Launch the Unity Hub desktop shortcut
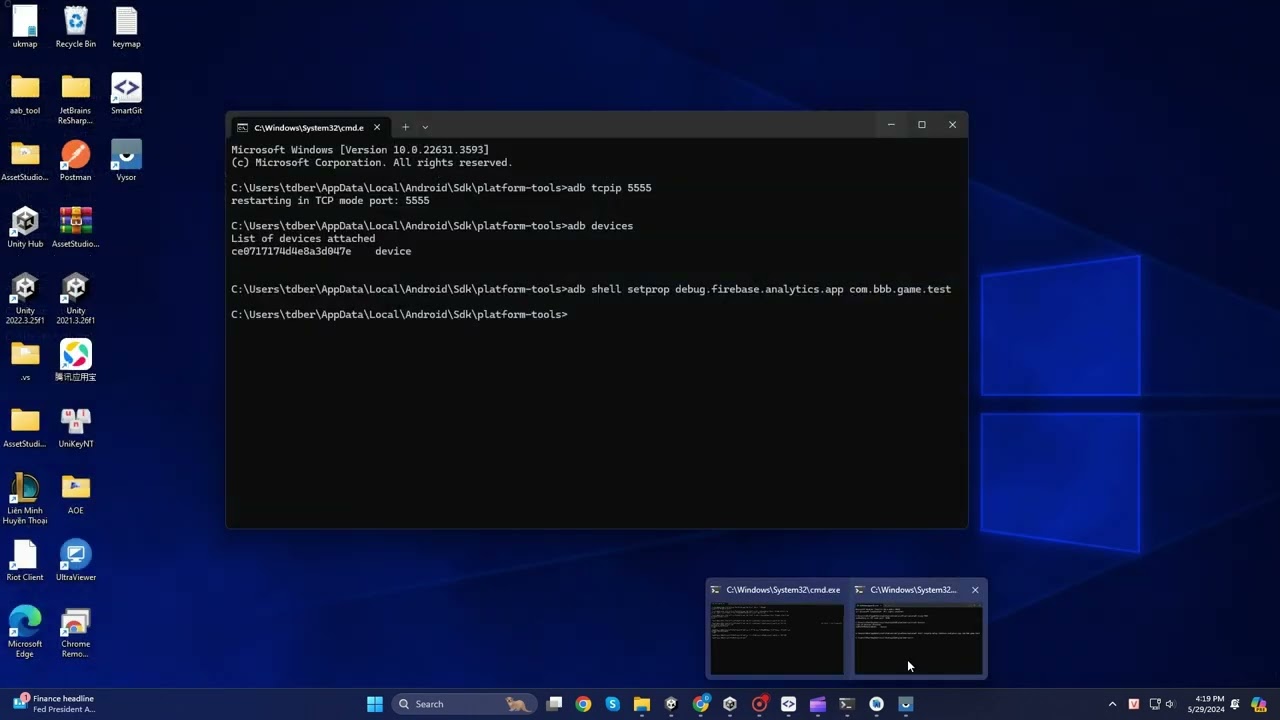Image resolution: width=1280 pixels, height=720 pixels. click(x=25, y=227)
